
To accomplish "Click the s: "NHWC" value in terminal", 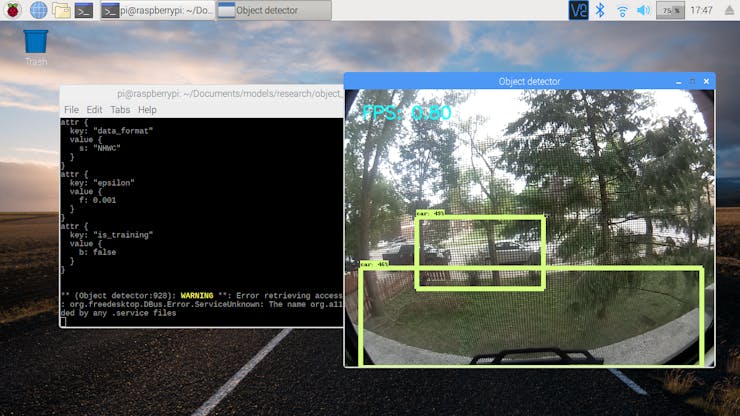I will (100, 148).
